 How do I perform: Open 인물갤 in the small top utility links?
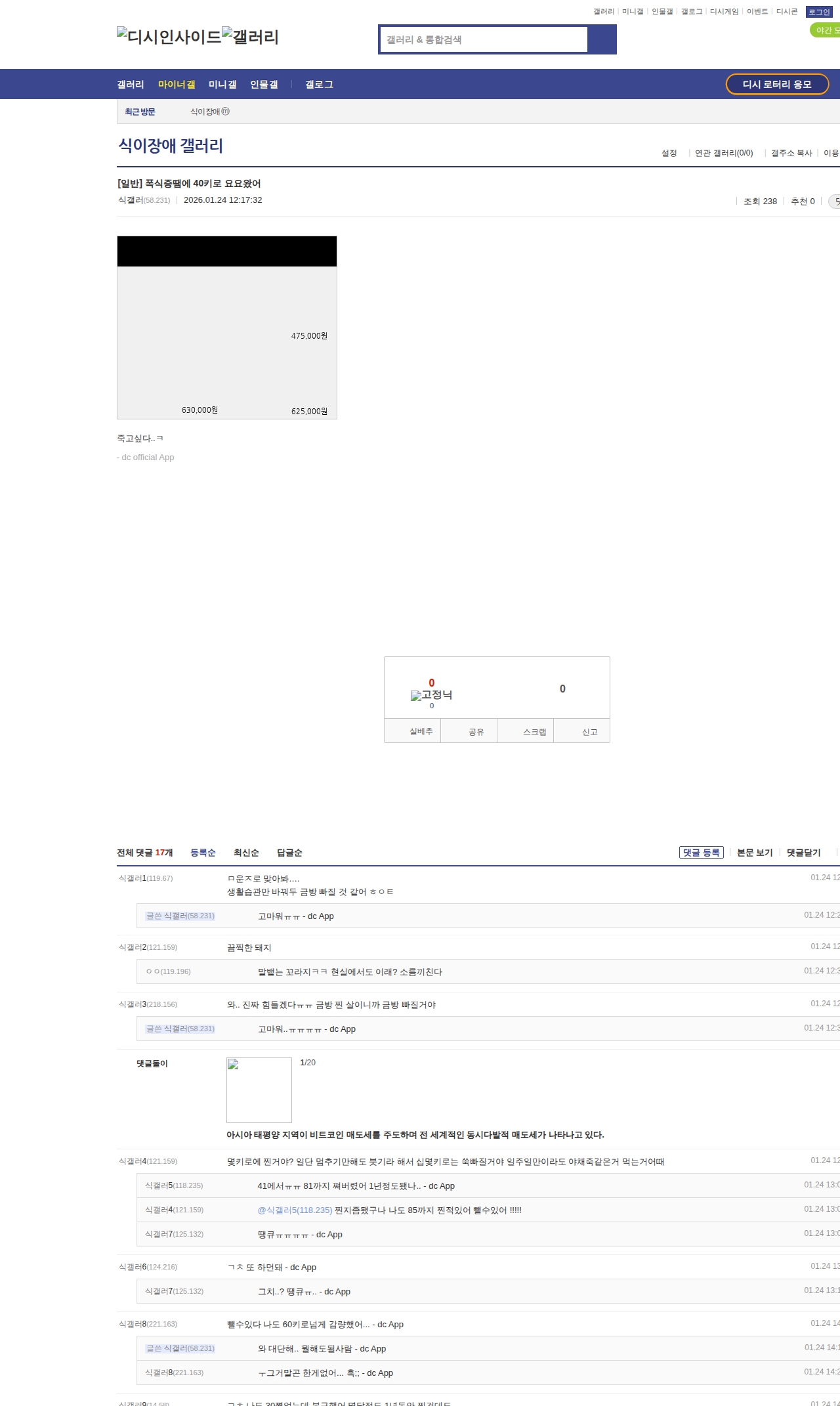click(662, 12)
